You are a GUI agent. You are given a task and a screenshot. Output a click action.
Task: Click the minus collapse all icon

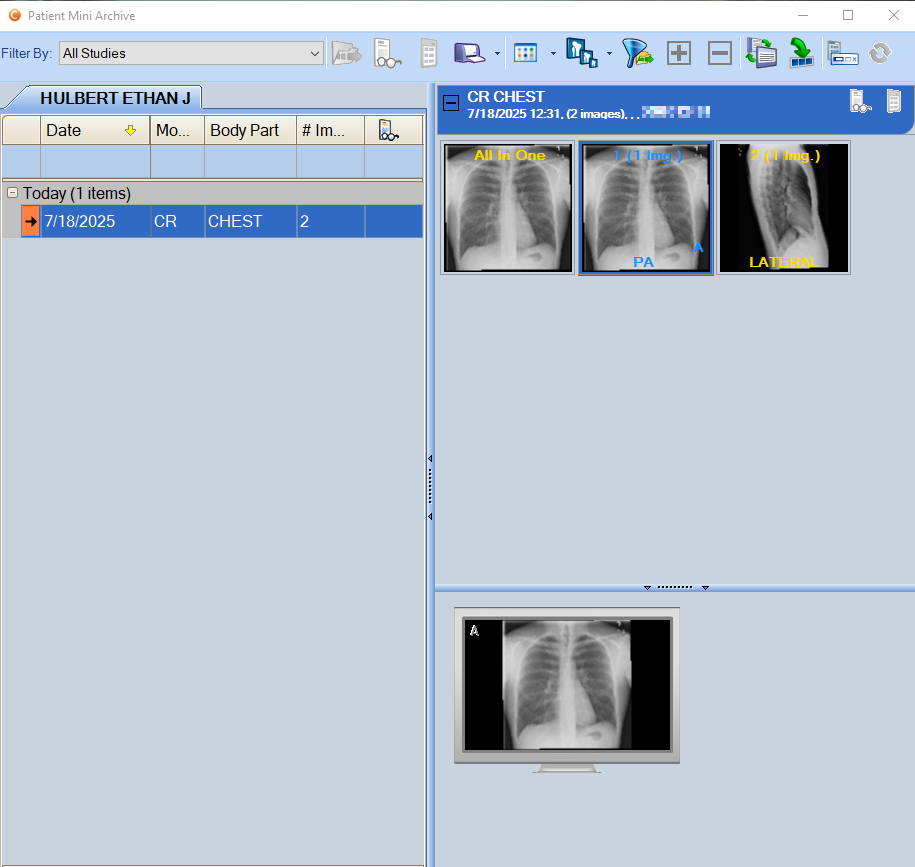tap(720, 53)
